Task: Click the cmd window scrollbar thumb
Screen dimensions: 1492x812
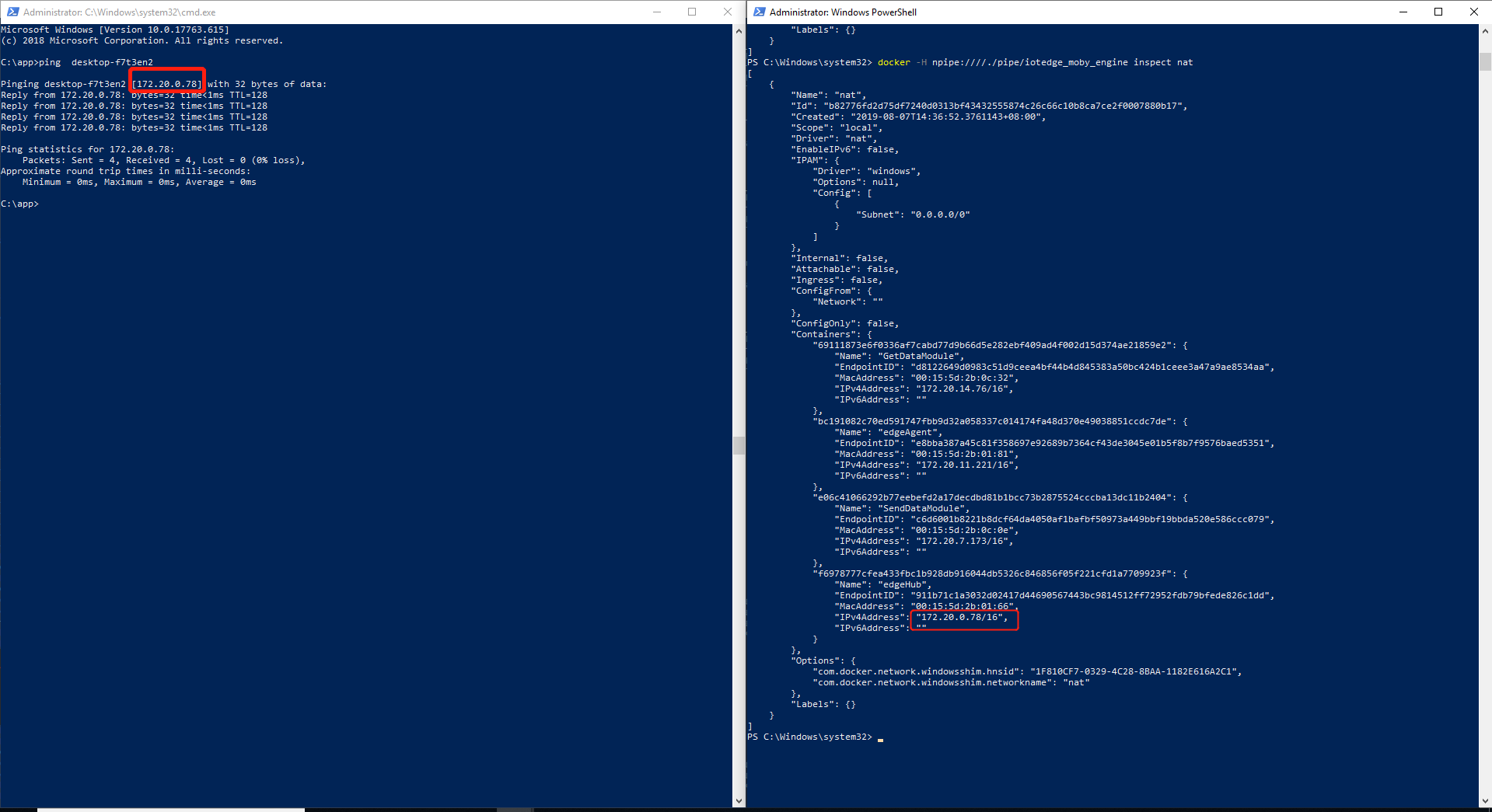Action: coord(738,444)
